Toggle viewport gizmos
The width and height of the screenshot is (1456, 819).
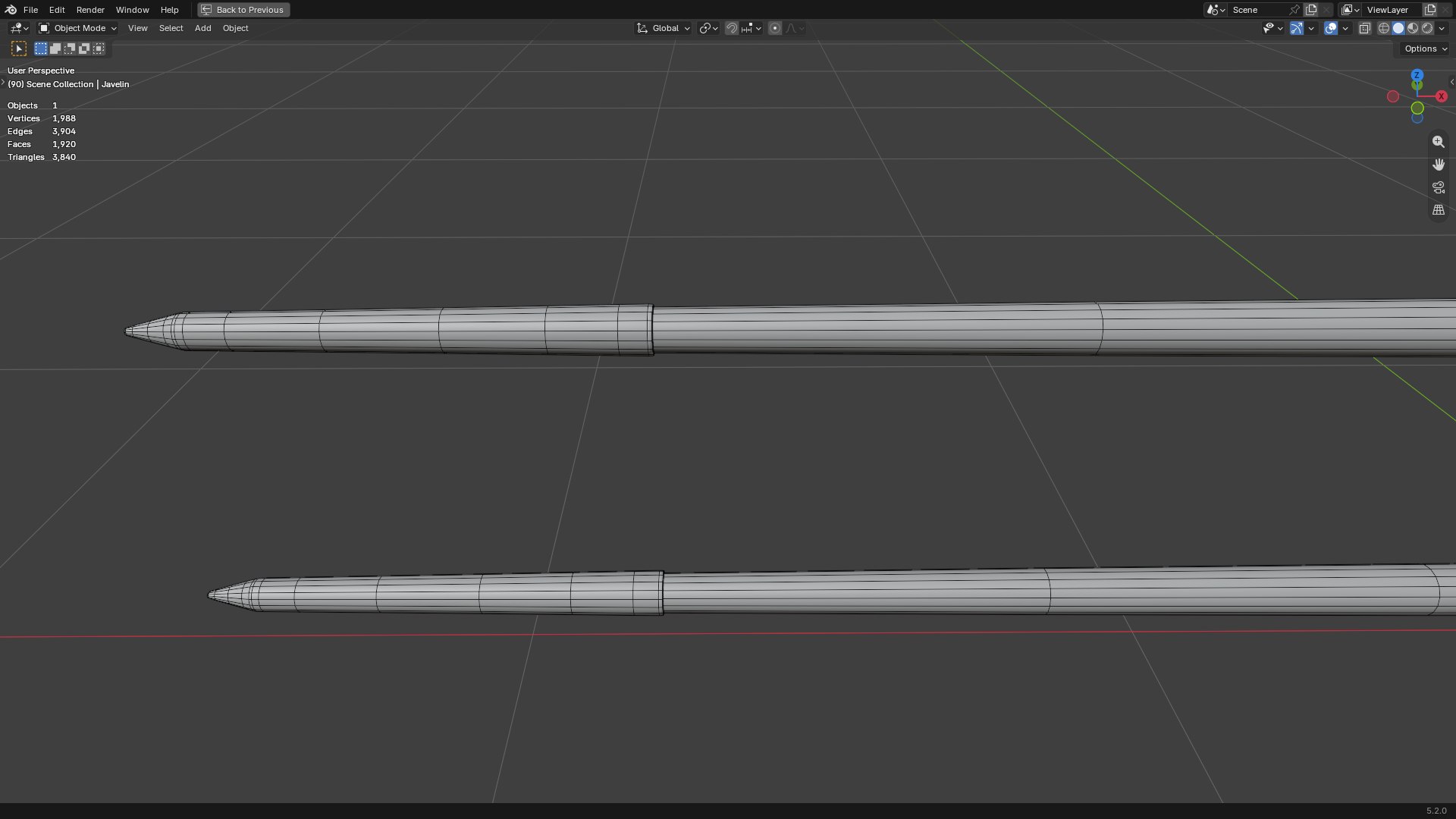pyautogui.click(x=1297, y=28)
